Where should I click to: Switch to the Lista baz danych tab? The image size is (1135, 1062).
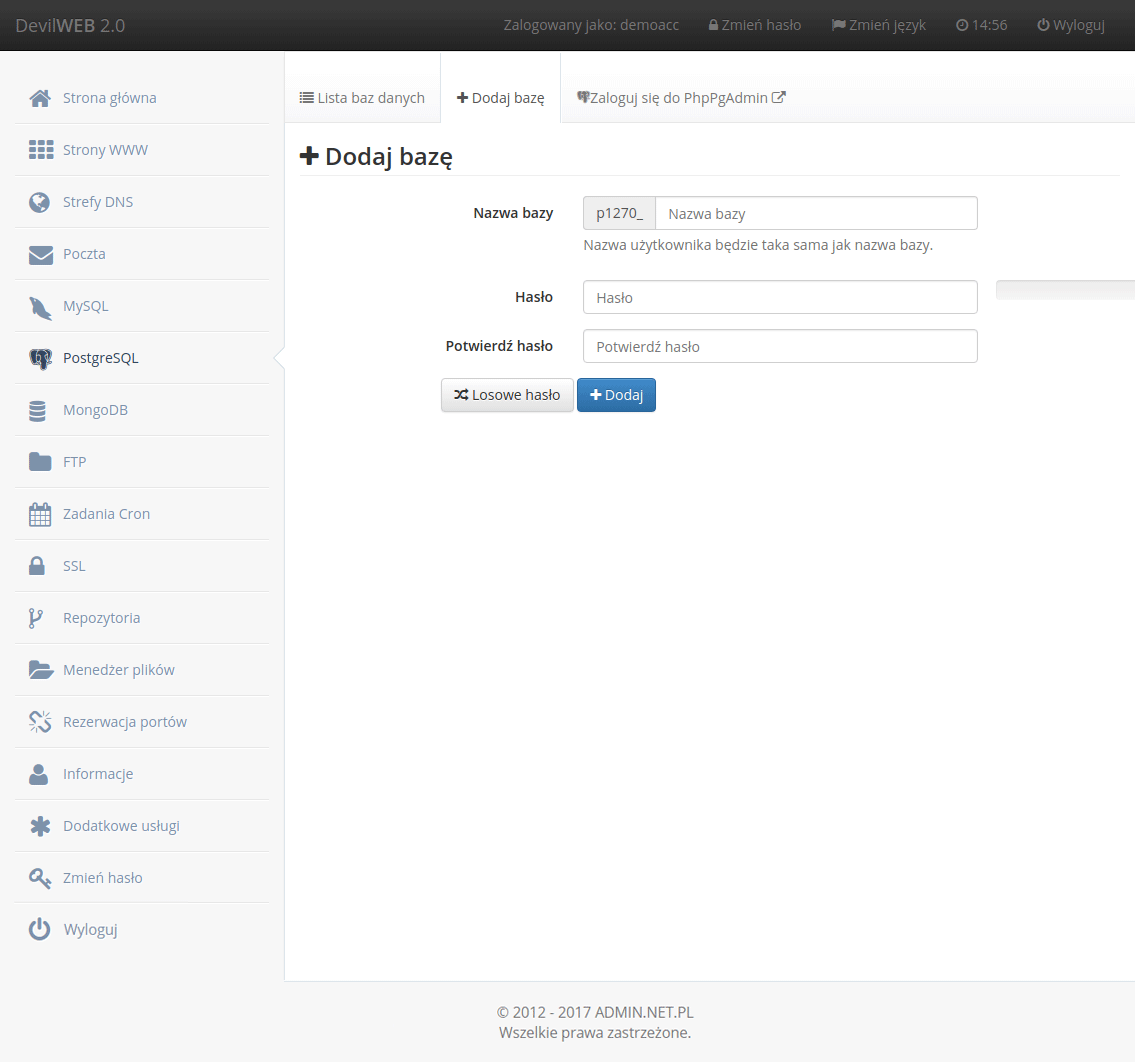pos(362,97)
